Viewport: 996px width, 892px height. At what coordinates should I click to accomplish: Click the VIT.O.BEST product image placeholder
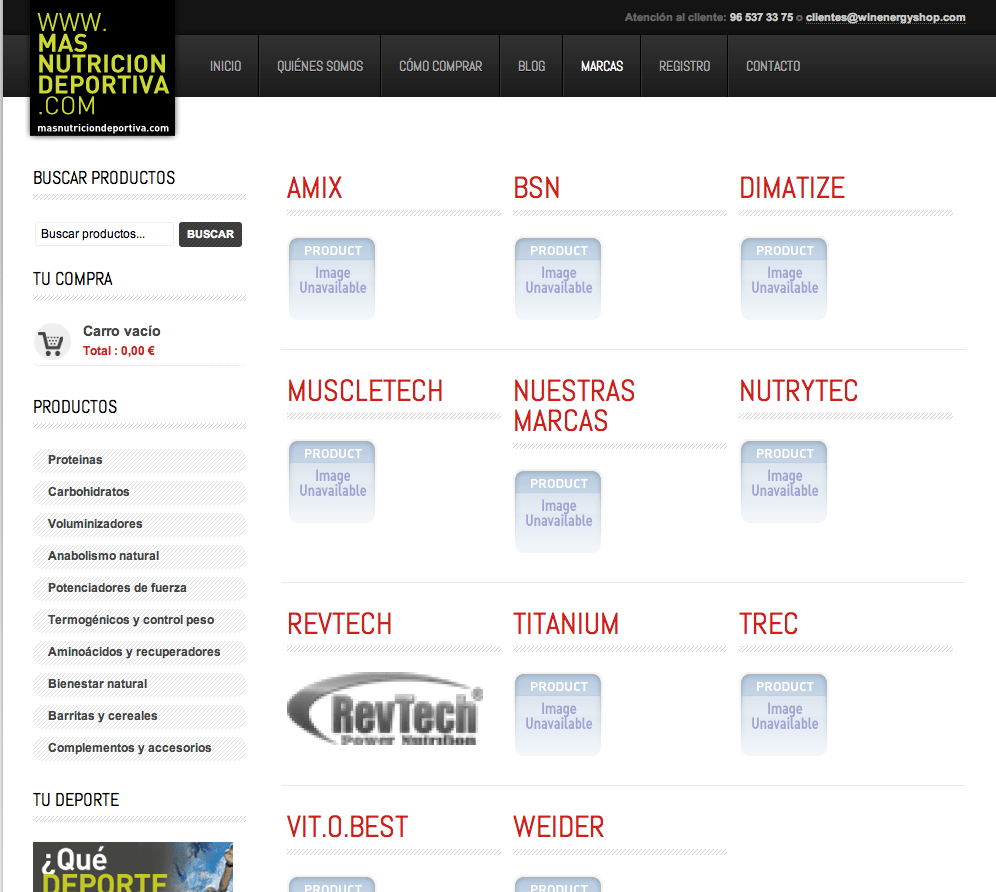tap(332, 884)
